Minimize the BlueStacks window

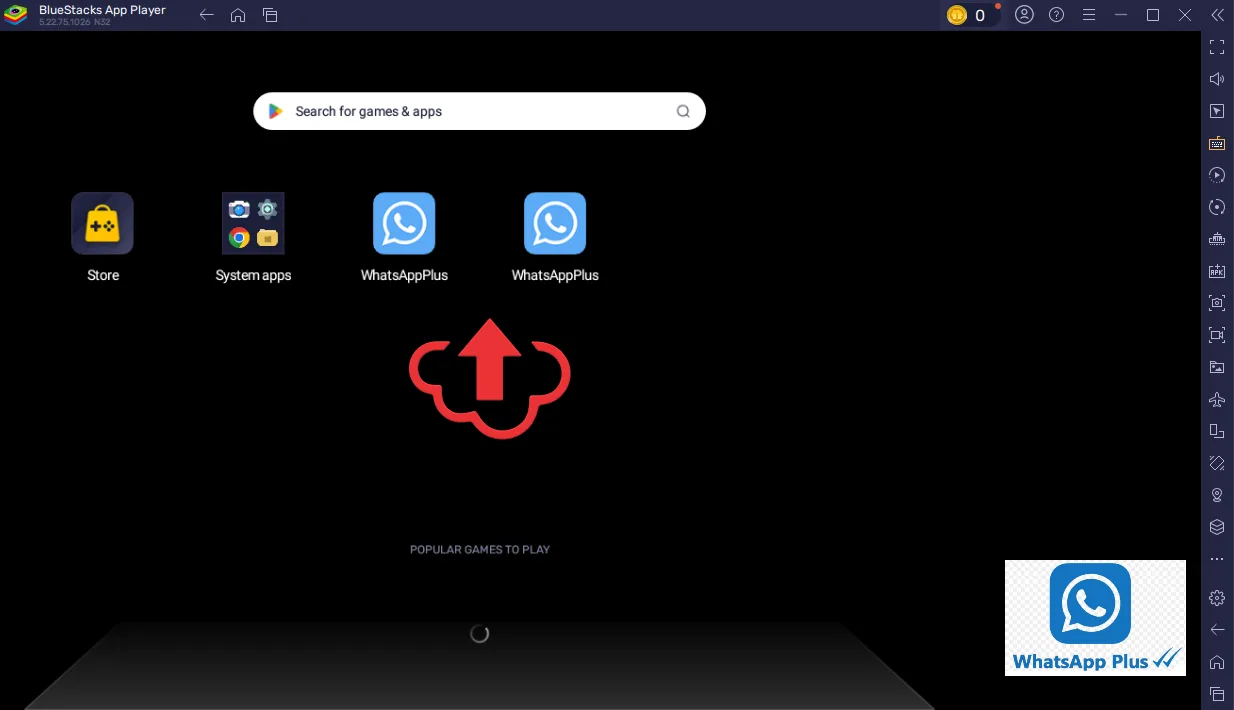tap(1121, 15)
